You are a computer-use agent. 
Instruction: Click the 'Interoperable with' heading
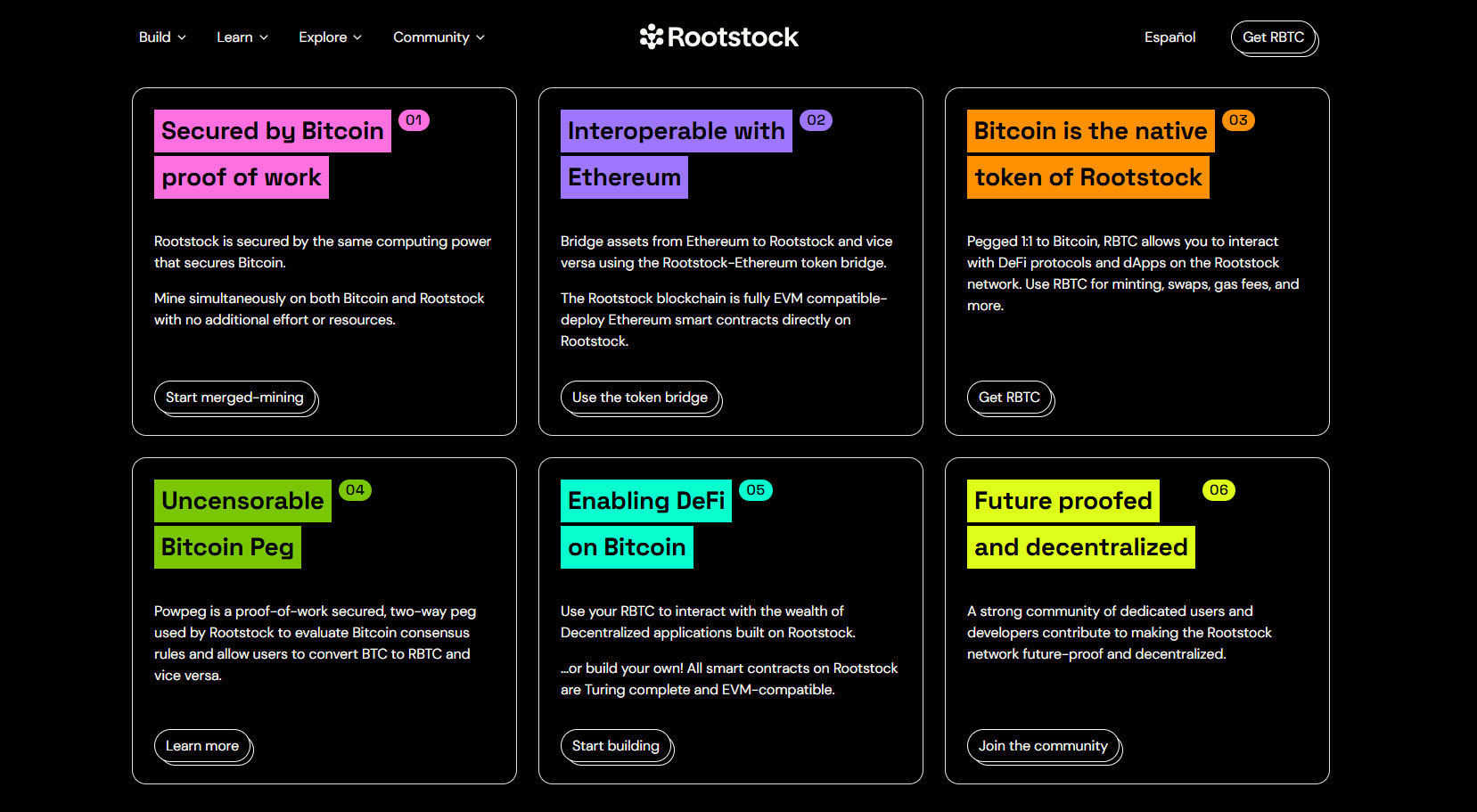tap(677, 131)
